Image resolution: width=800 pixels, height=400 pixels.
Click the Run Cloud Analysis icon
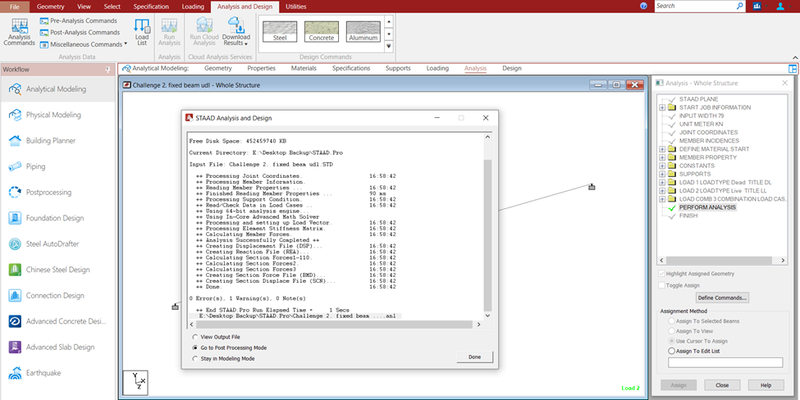(x=204, y=32)
